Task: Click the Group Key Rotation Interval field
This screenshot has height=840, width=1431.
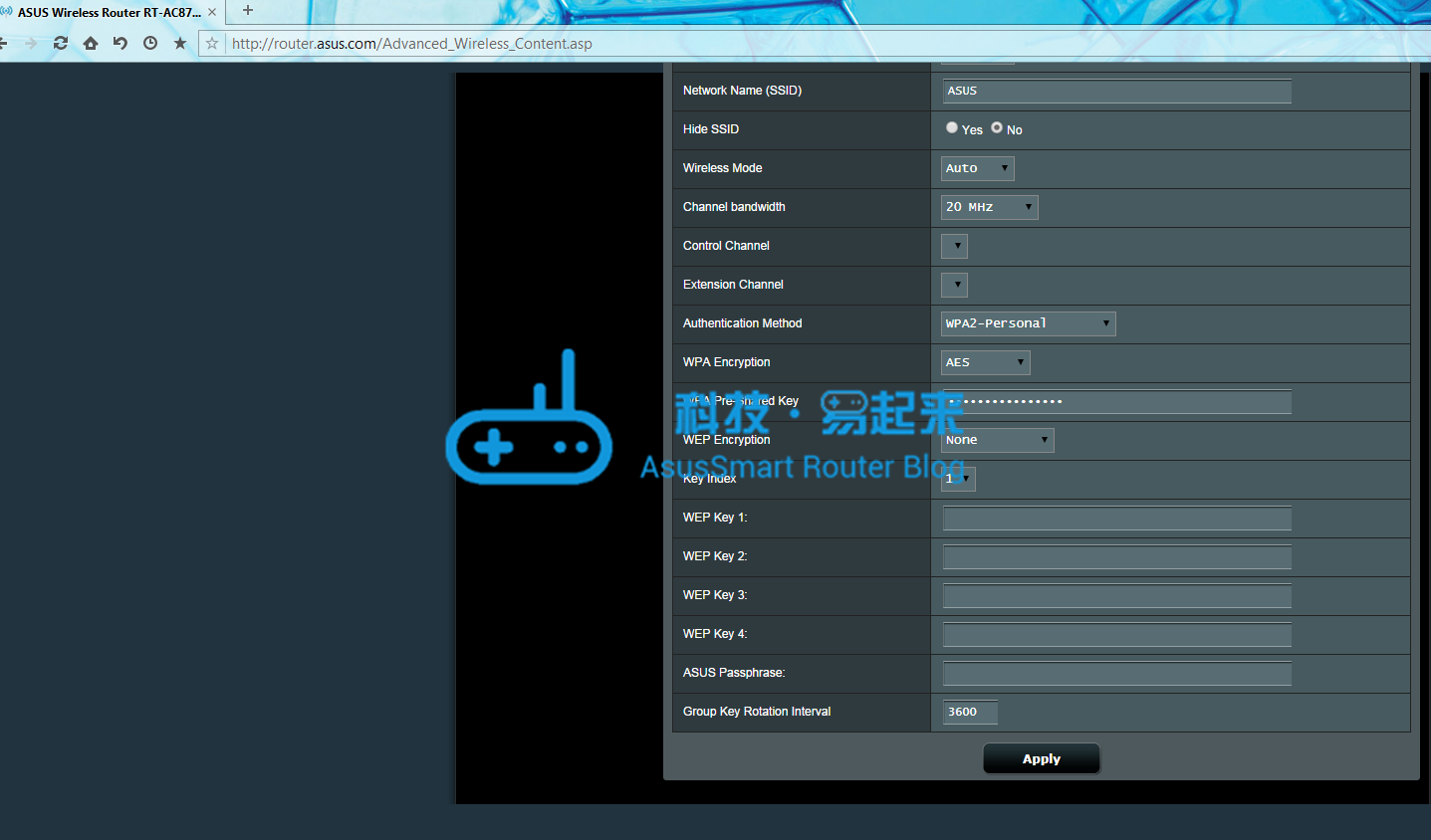Action: pyautogui.click(x=969, y=712)
